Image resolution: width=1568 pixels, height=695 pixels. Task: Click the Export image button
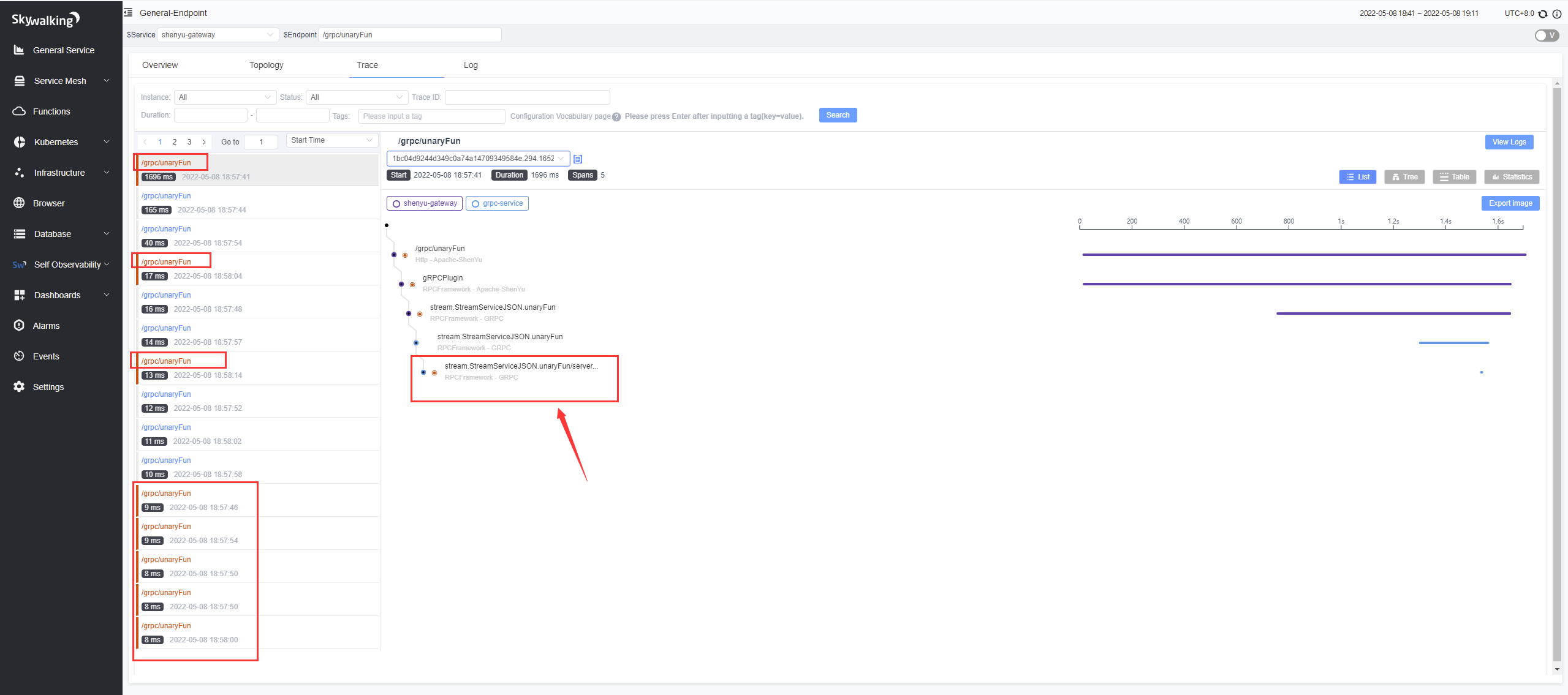tap(1510, 203)
